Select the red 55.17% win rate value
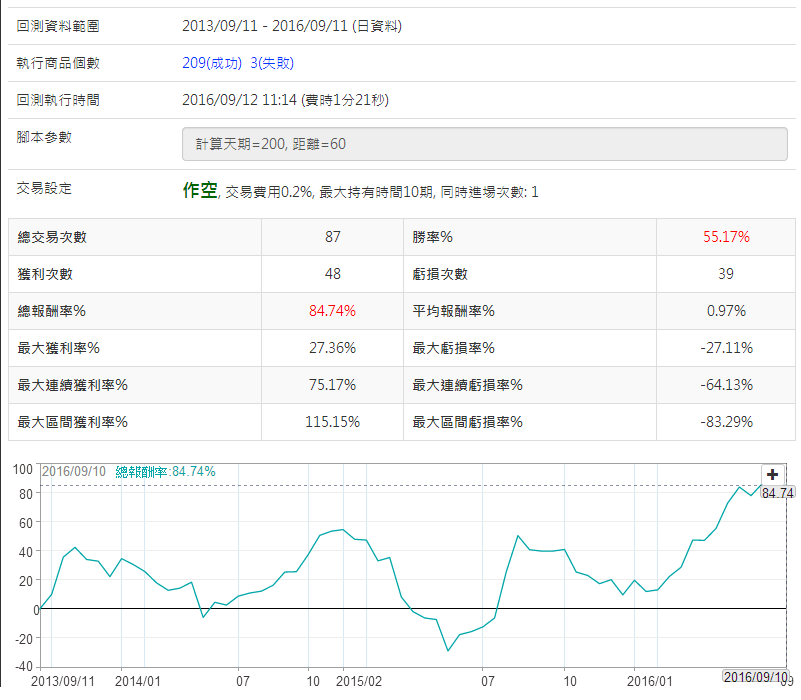The height and width of the screenshot is (700, 801). coord(726,237)
